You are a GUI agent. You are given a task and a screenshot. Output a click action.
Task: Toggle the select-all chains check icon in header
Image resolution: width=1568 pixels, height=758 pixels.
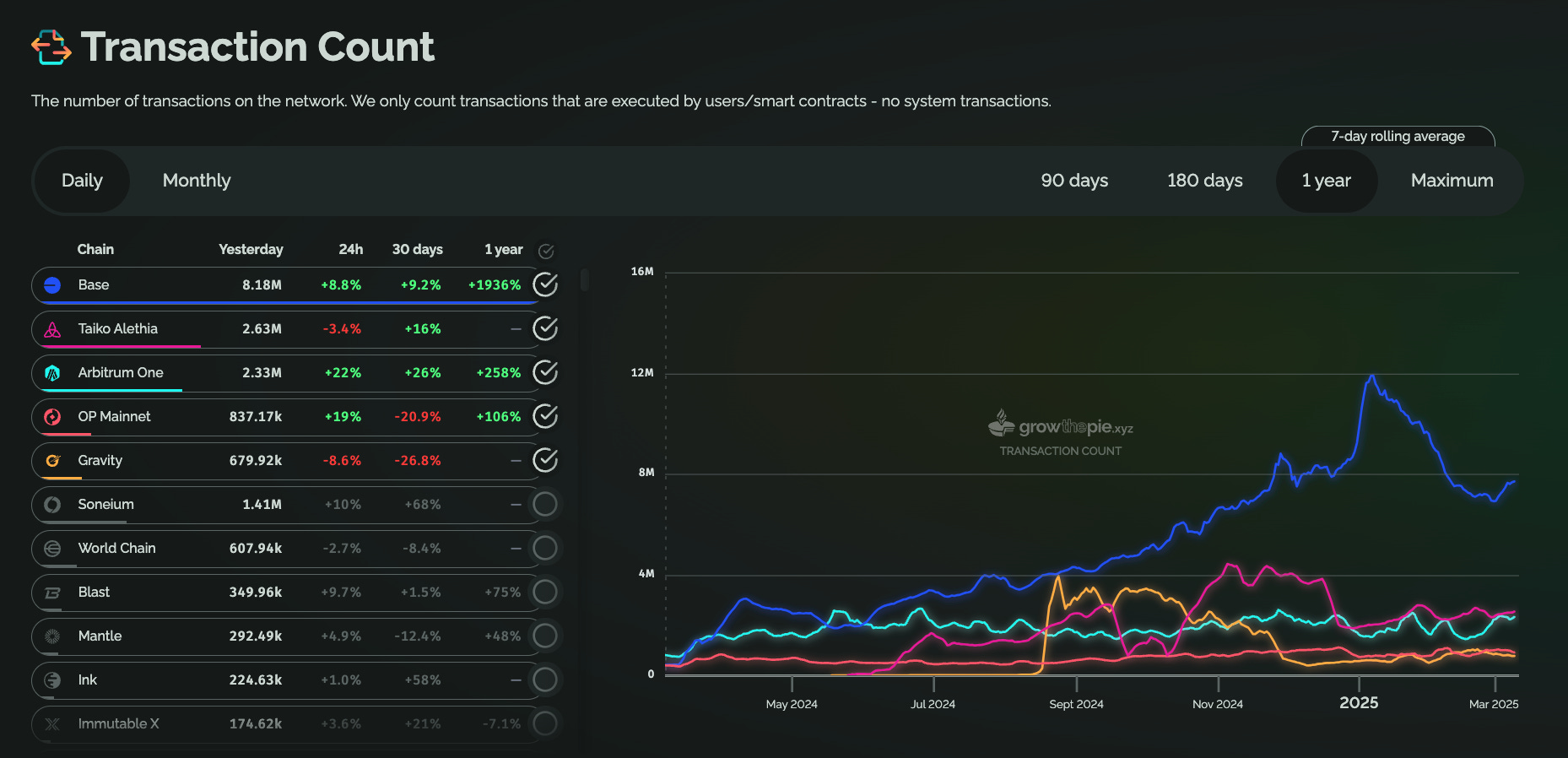pos(546,251)
